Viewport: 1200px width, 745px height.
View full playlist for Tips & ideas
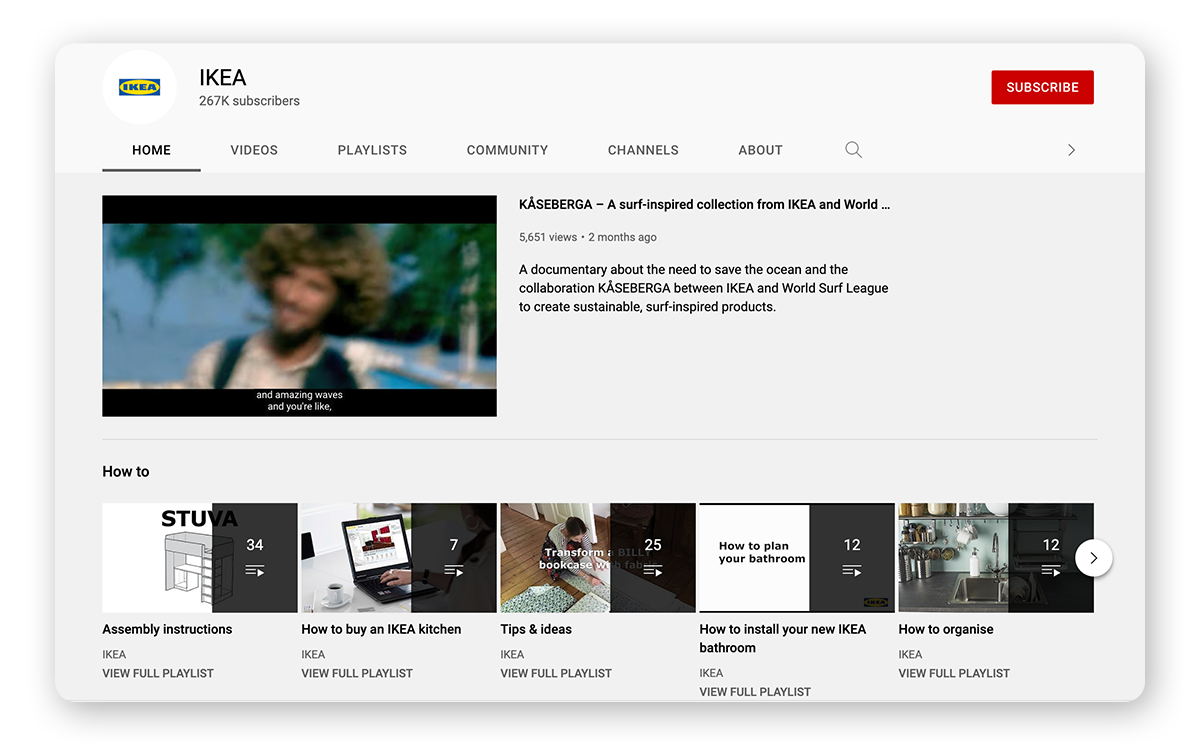point(555,673)
